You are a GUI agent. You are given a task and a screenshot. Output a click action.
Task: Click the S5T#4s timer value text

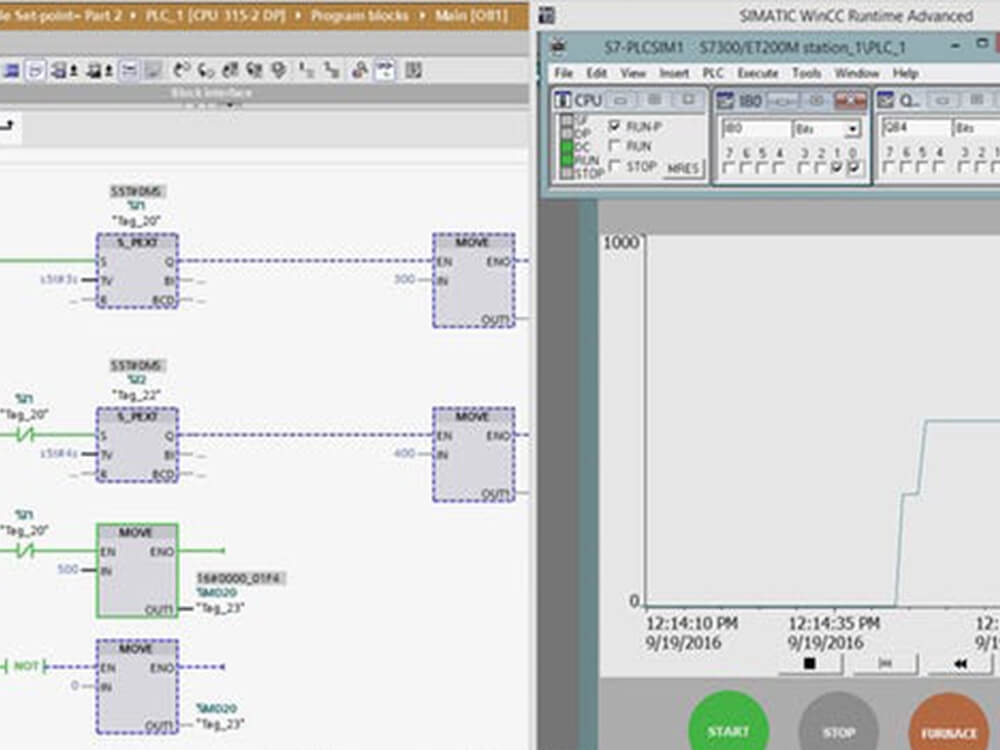pyautogui.click(x=59, y=453)
